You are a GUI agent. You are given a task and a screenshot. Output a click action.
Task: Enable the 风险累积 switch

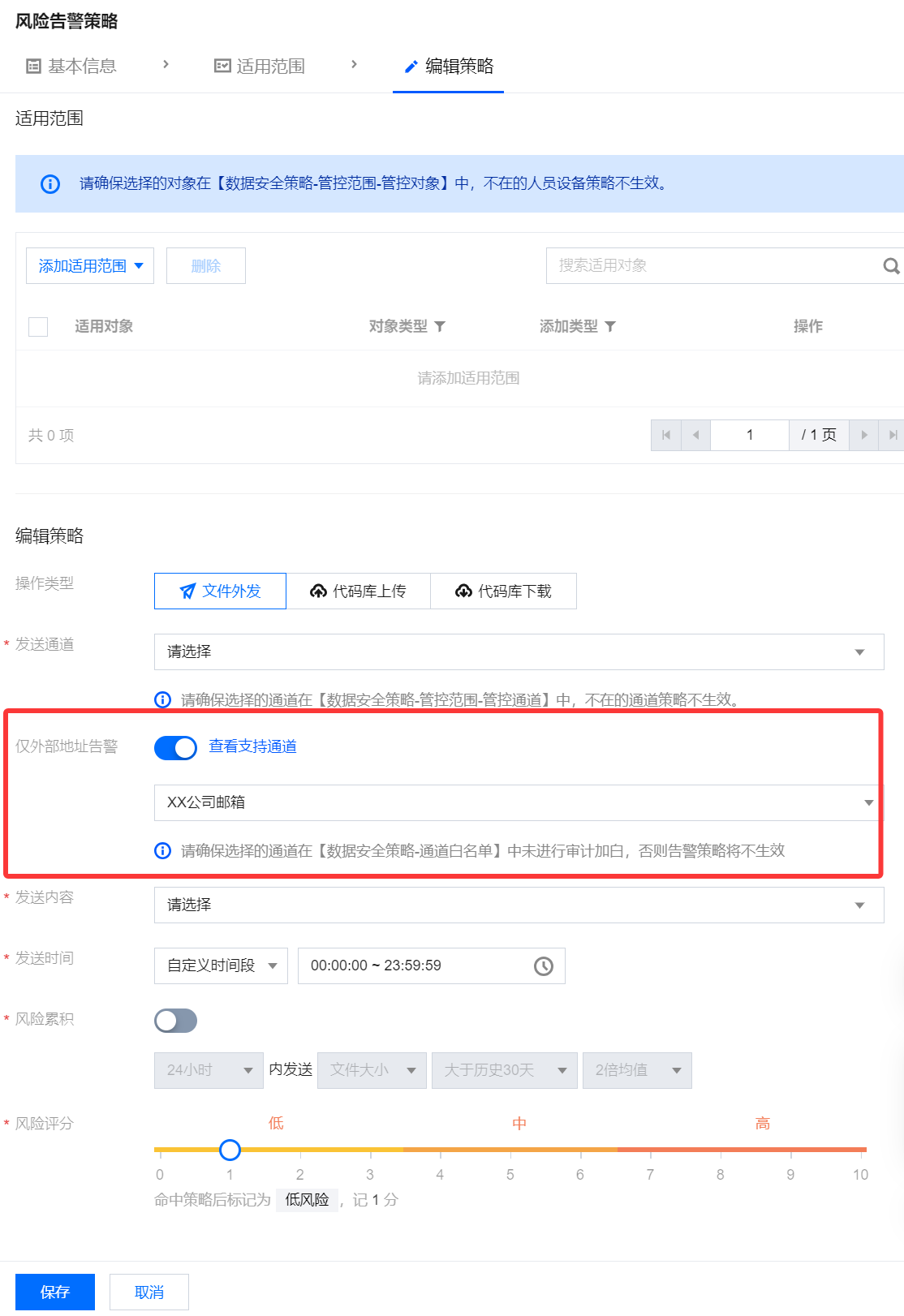tap(175, 1021)
